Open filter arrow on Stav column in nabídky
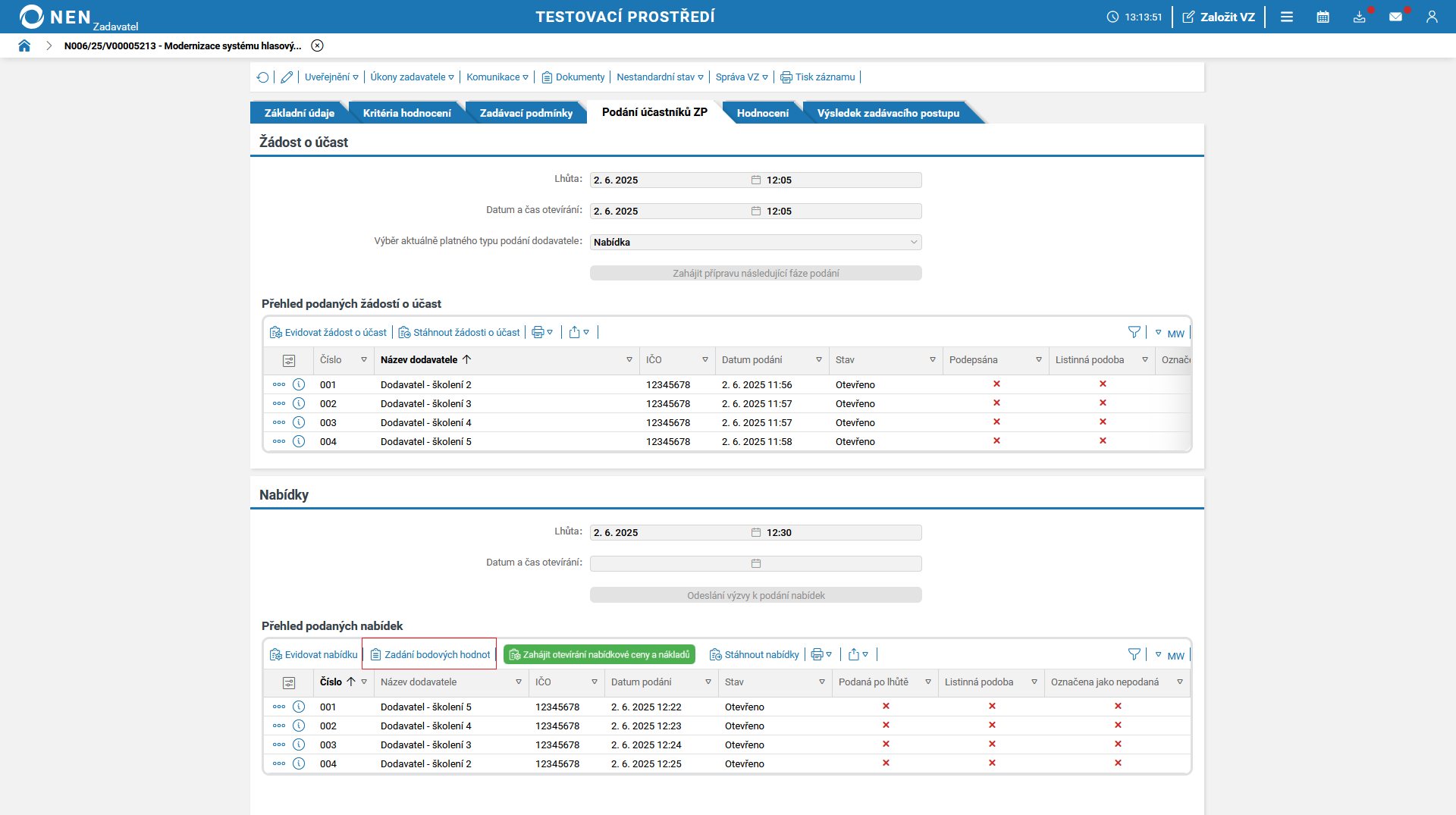The height and width of the screenshot is (815, 1456). tap(821, 682)
